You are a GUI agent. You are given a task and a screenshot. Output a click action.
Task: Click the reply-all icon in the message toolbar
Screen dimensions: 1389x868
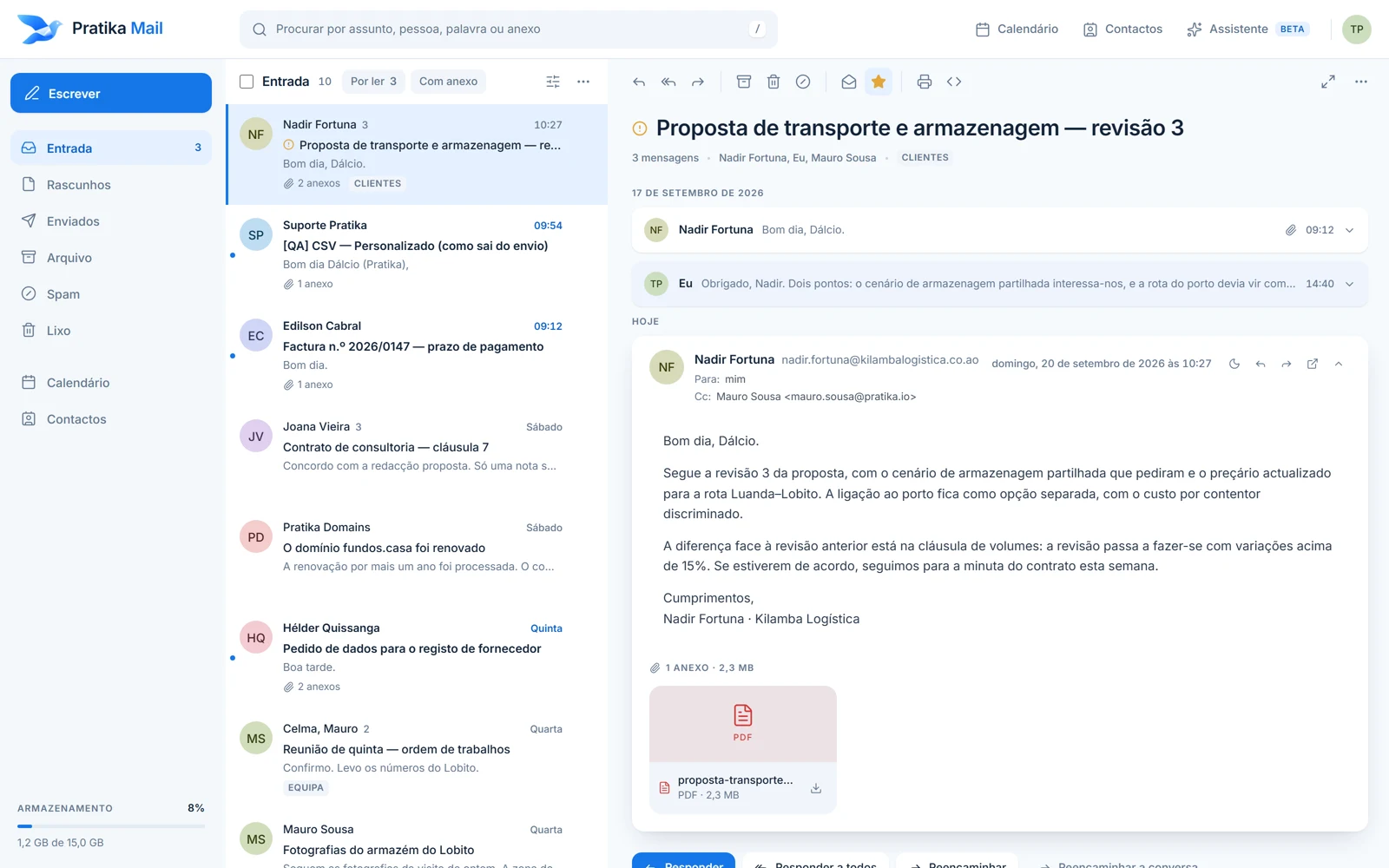click(x=668, y=82)
